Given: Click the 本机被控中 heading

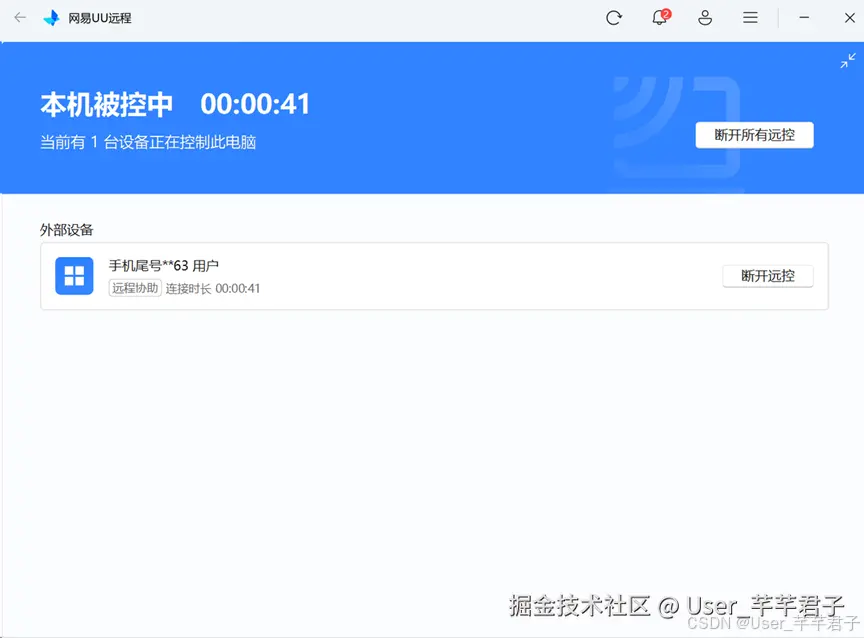Looking at the screenshot, I should tap(108, 104).
